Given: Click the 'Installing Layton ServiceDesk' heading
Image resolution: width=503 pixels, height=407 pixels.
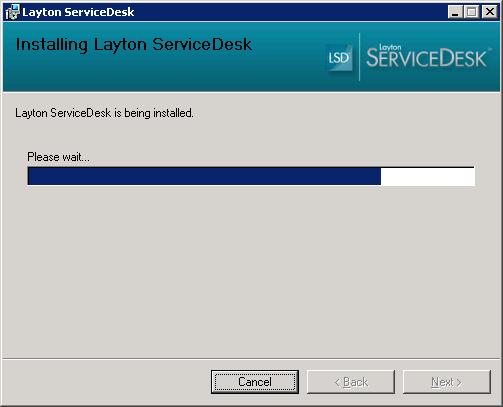Looking at the screenshot, I should [134, 45].
